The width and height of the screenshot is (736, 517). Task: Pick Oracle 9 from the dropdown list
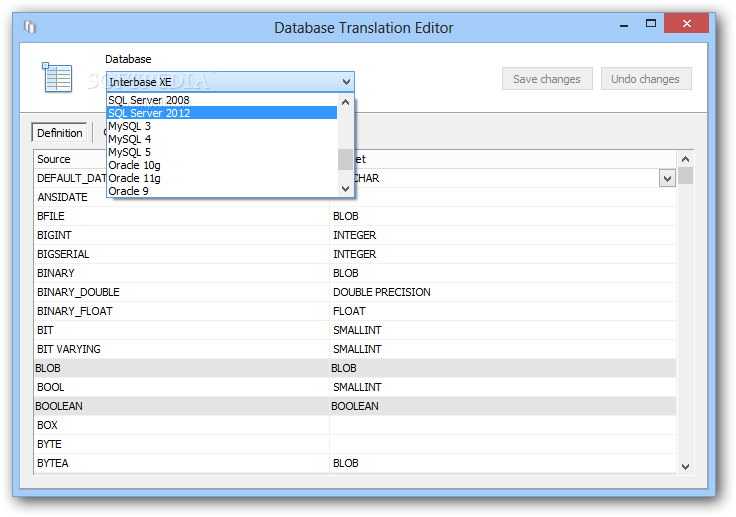222,191
